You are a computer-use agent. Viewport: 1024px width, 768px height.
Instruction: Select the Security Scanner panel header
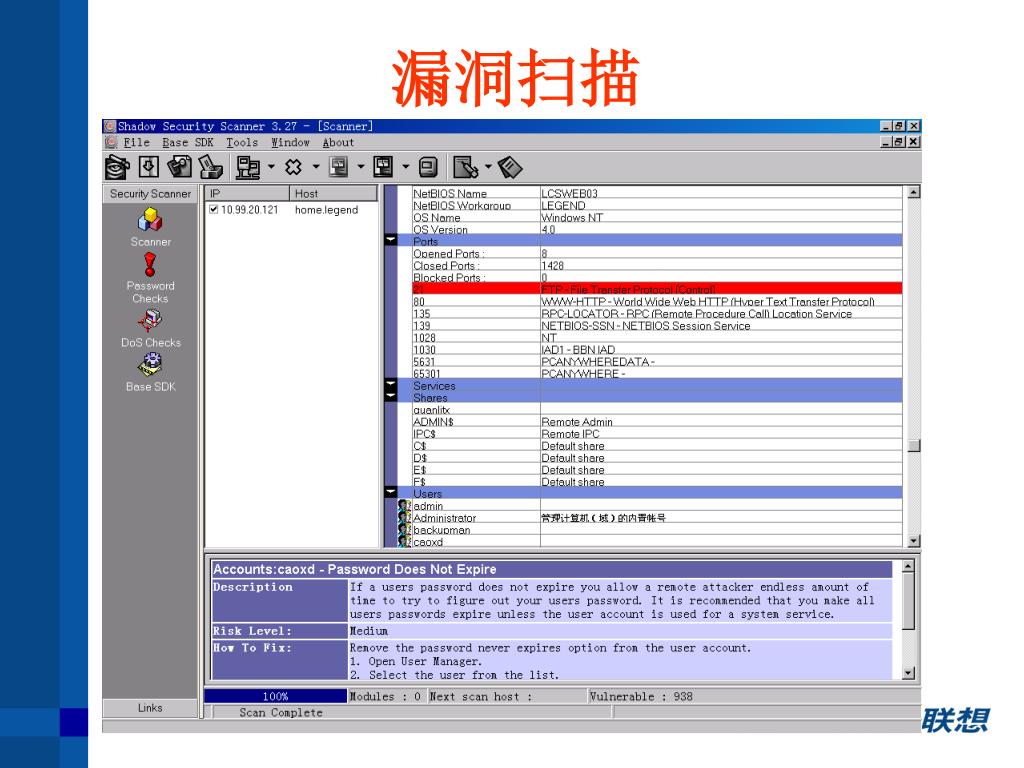click(150, 193)
